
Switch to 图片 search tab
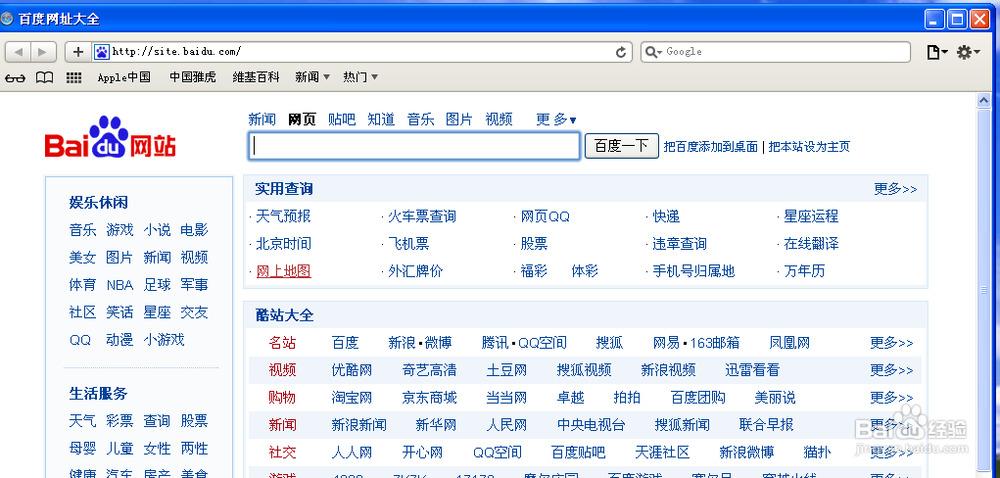pos(459,119)
